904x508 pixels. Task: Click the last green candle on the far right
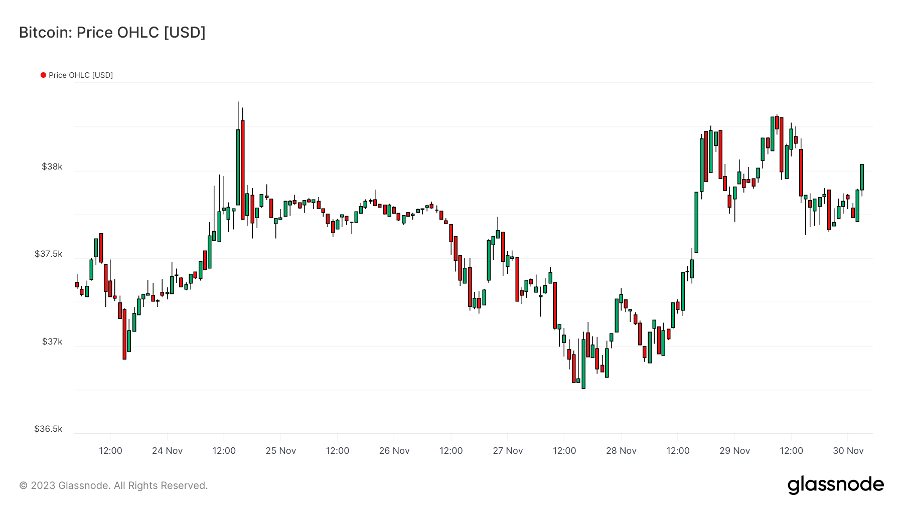862,176
